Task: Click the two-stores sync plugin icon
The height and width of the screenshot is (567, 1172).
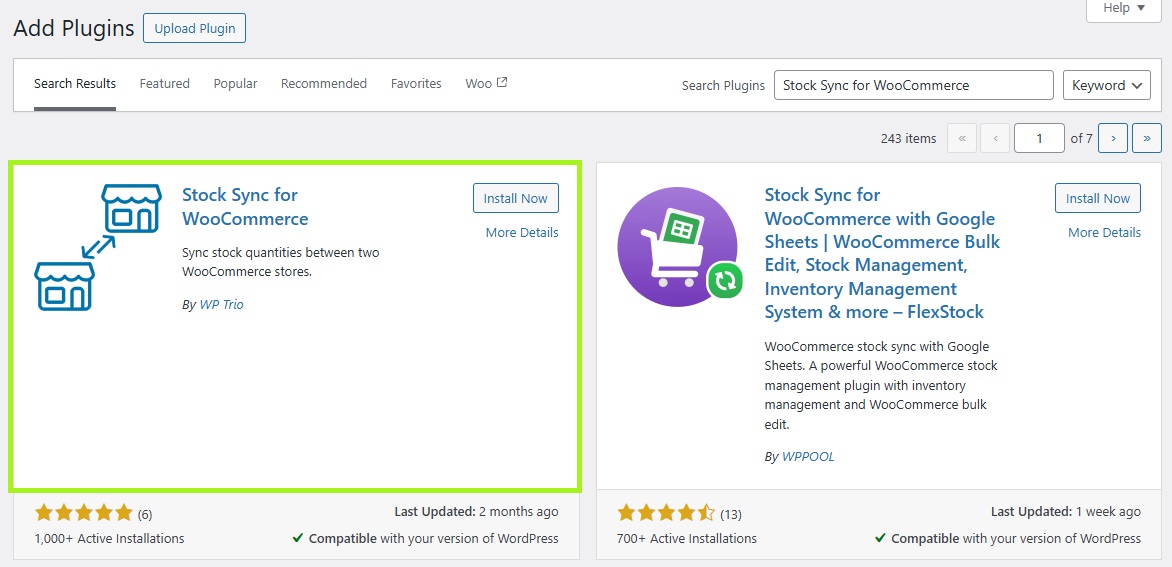Action: [x=98, y=247]
